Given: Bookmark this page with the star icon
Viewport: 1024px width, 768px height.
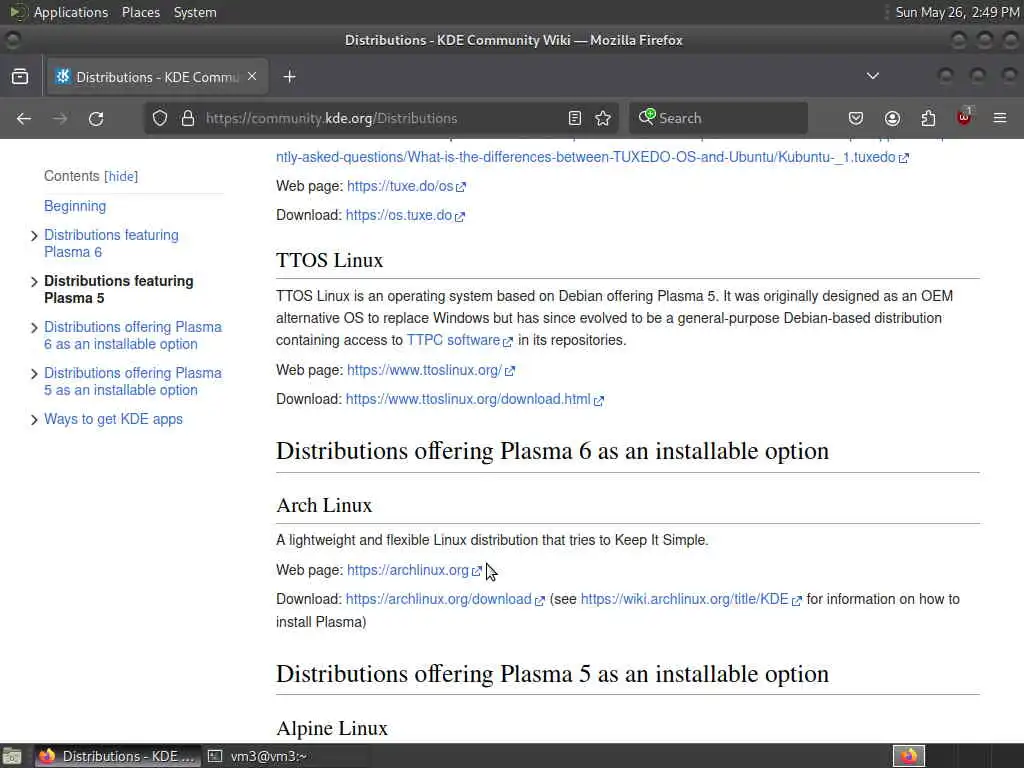Looking at the screenshot, I should click(603, 118).
